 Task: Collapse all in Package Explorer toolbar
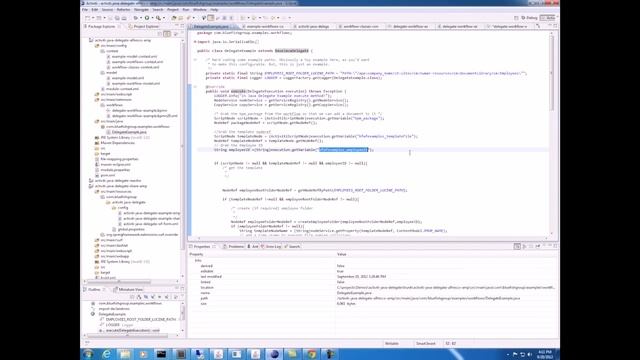point(159,34)
